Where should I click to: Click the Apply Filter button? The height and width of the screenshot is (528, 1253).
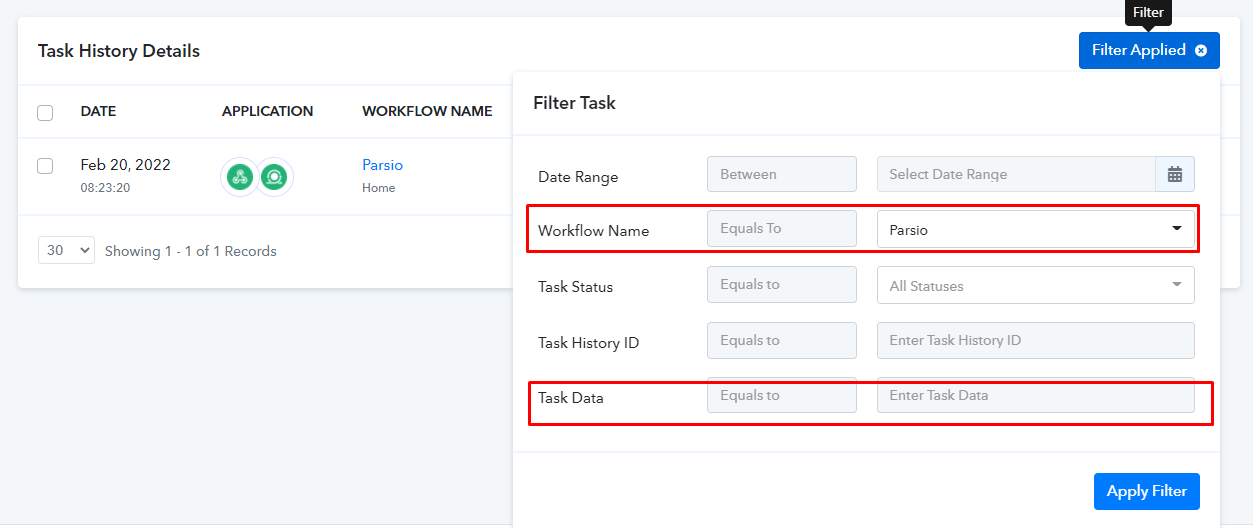(x=1147, y=491)
